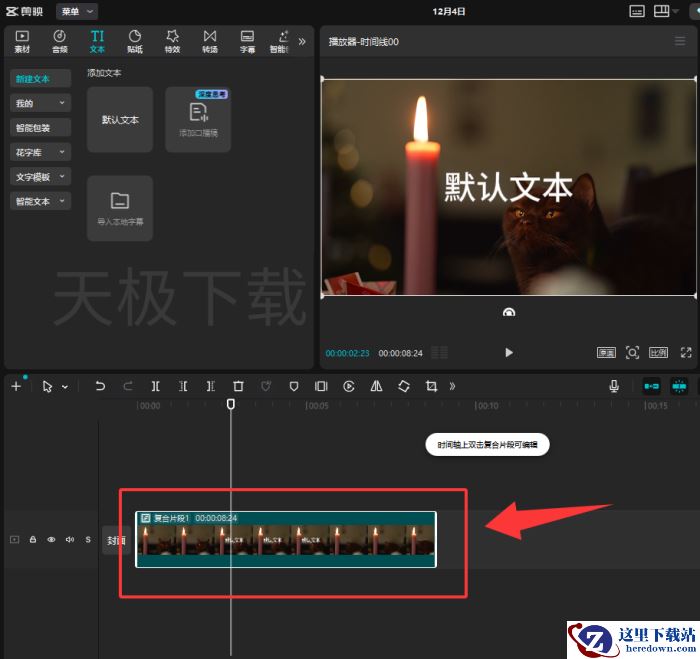Redo the last undone action
The image size is (700, 659).
pos(128,386)
